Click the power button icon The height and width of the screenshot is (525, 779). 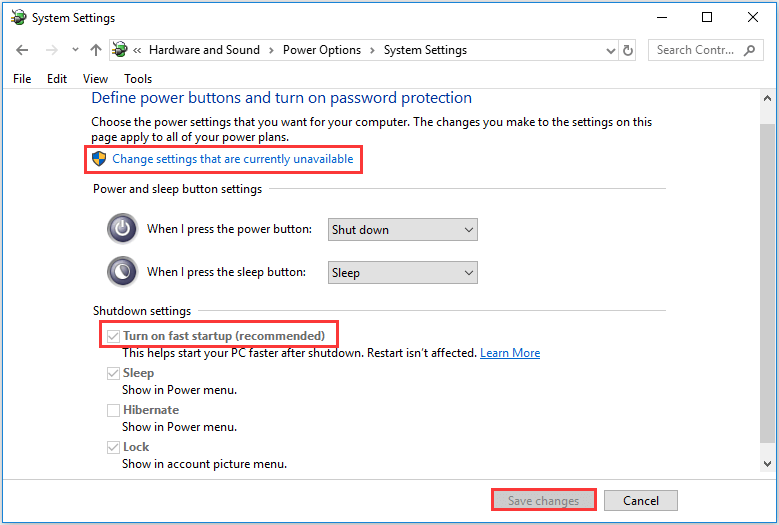(122, 229)
